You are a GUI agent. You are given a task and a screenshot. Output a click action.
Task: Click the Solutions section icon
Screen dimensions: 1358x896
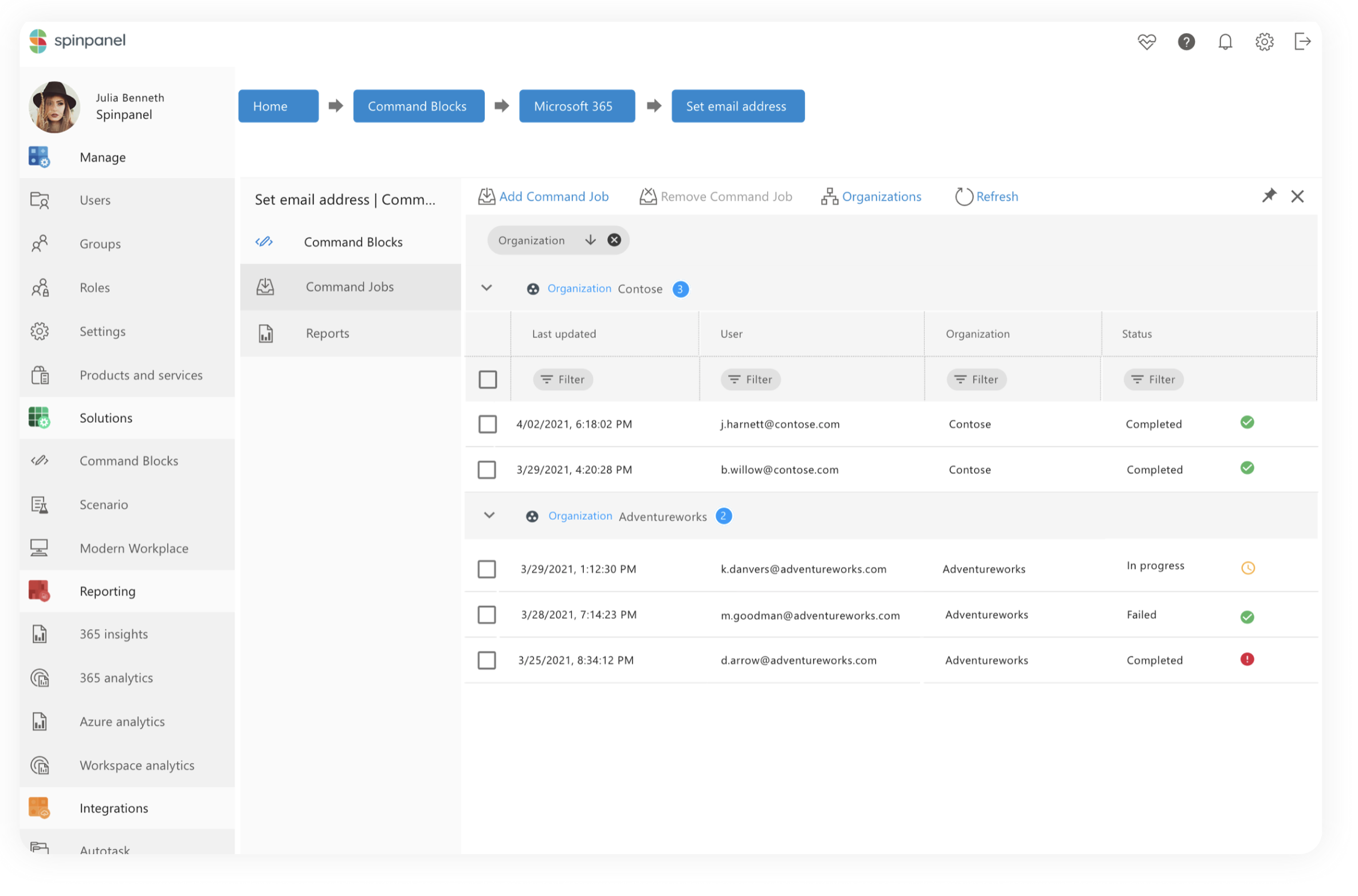click(x=39, y=418)
